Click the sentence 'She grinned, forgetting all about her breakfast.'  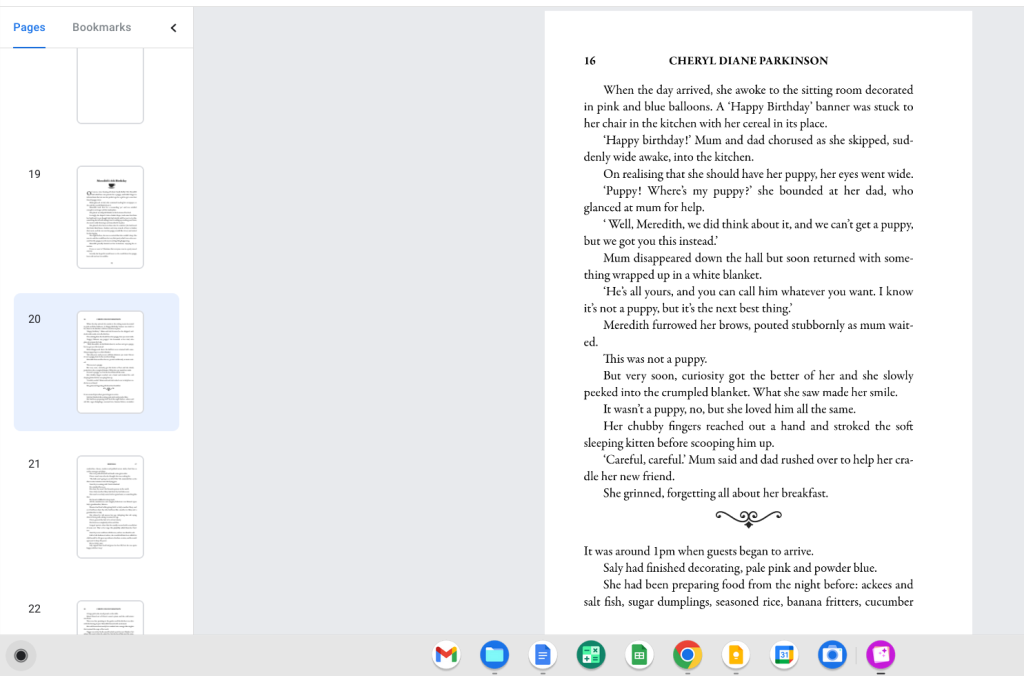click(x=716, y=493)
